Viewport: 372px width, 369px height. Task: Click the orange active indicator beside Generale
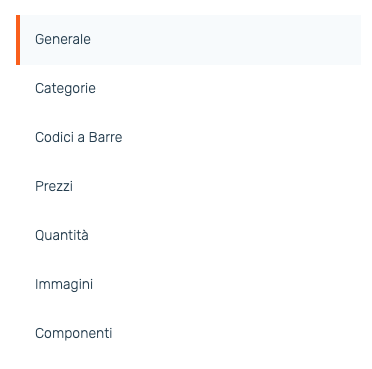coord(18,40)
